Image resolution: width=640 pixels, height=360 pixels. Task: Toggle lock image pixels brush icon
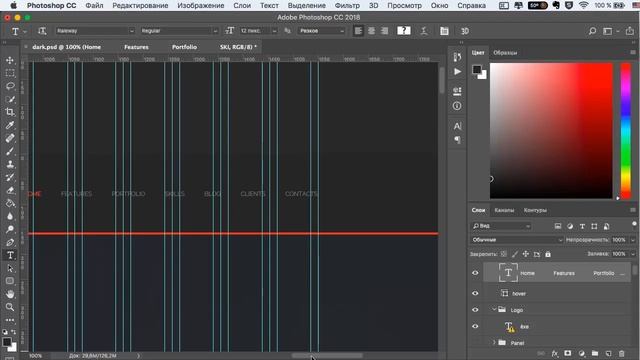[x=515, y=254]
